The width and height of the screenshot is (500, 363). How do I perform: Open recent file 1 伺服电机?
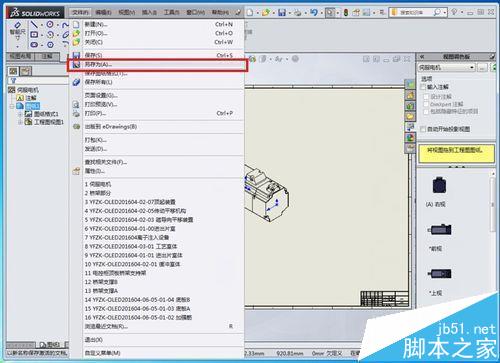[158, 184]
